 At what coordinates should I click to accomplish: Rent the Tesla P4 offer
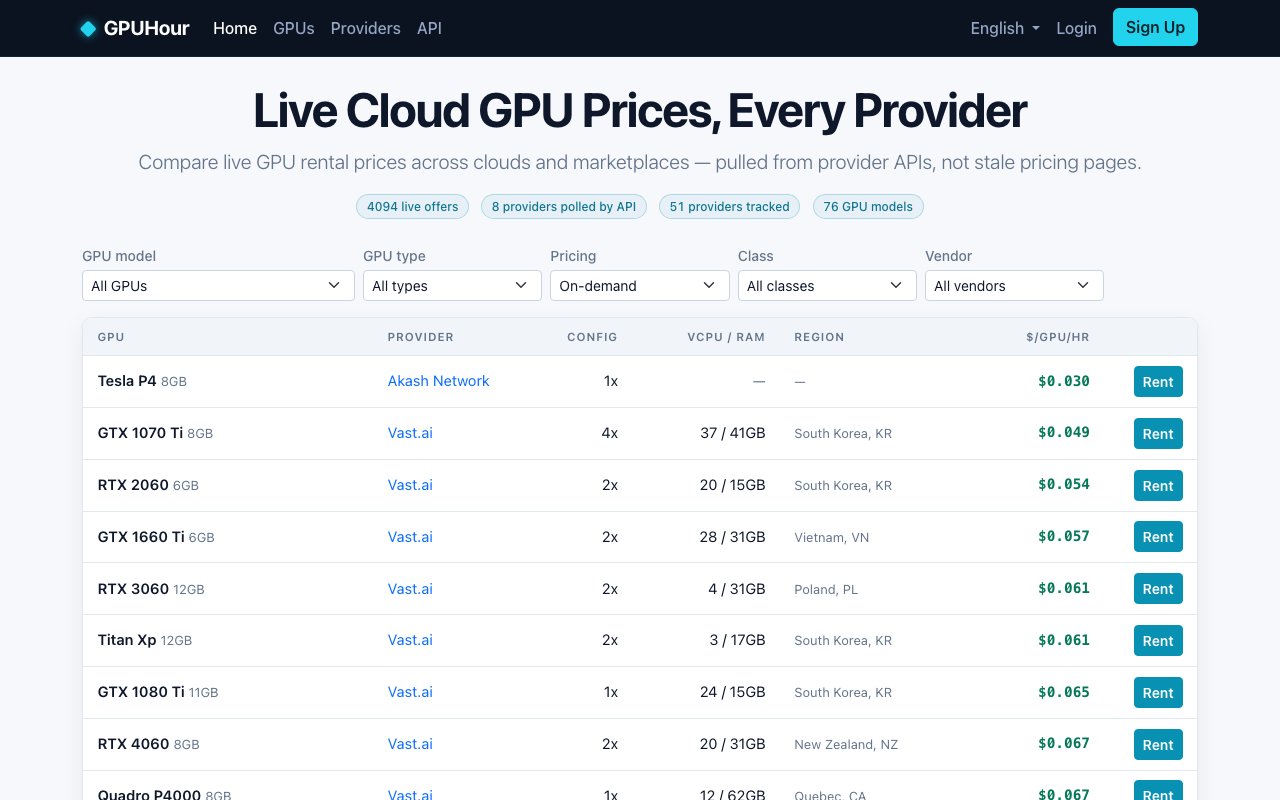tap(1158, 381)
